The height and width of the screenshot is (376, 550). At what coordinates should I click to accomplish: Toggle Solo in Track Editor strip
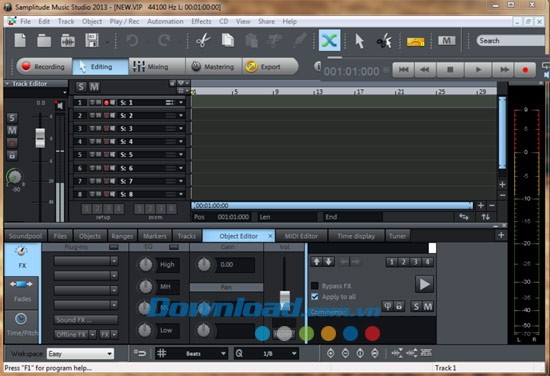click(x=12, y=118)
